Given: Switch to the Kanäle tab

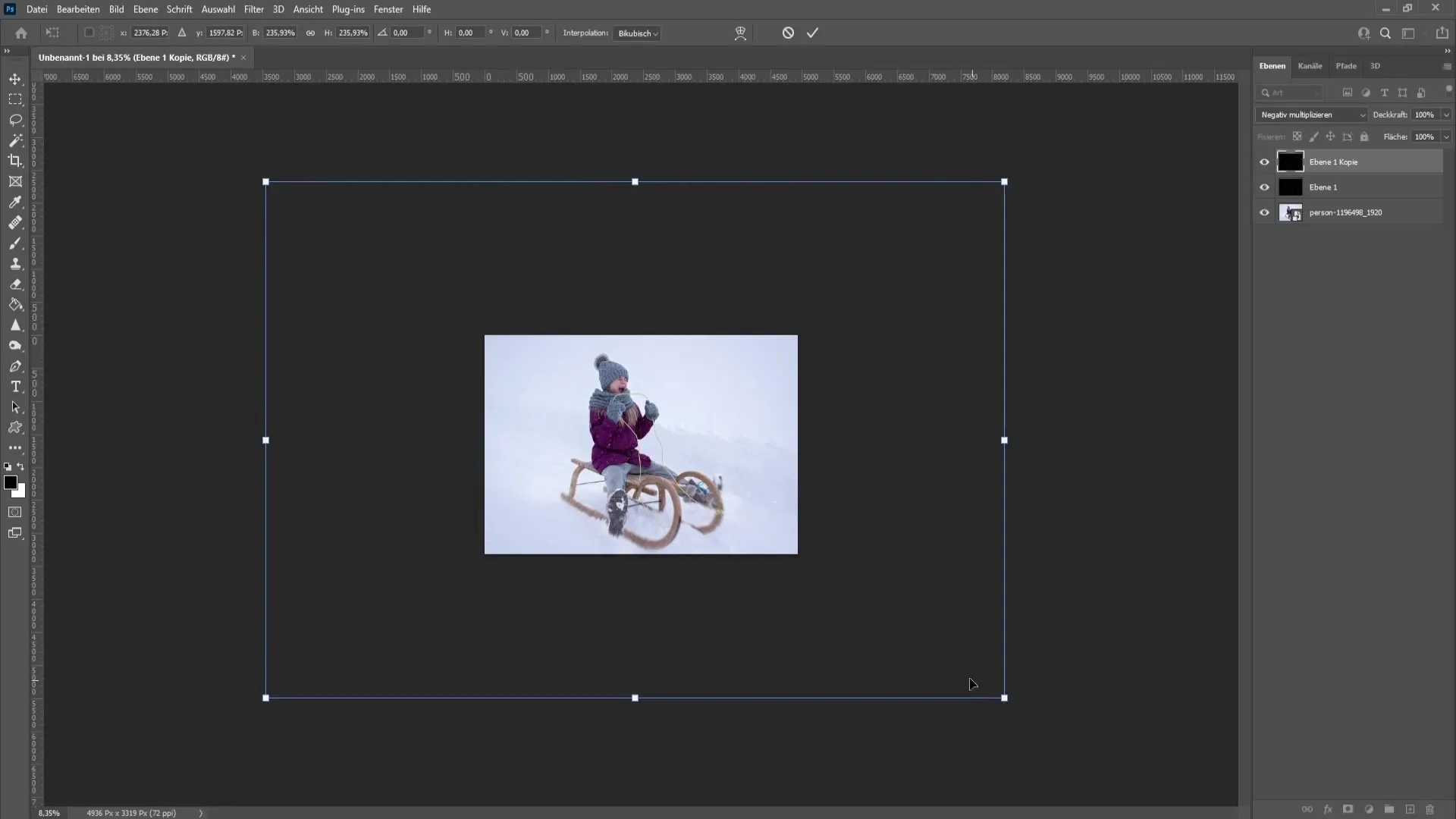Looking at the screenshot, I should click(x=1310, y=65).
